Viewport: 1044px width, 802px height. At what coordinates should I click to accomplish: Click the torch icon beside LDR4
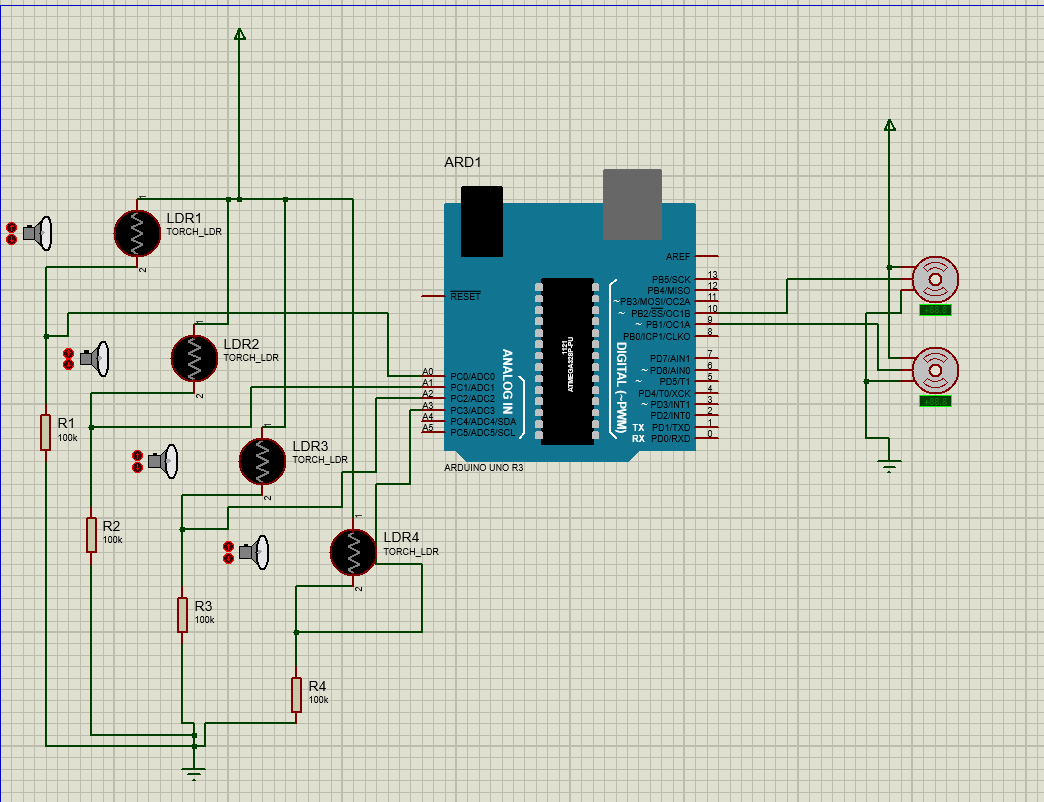pyautogui.click(x=254, y=552)
